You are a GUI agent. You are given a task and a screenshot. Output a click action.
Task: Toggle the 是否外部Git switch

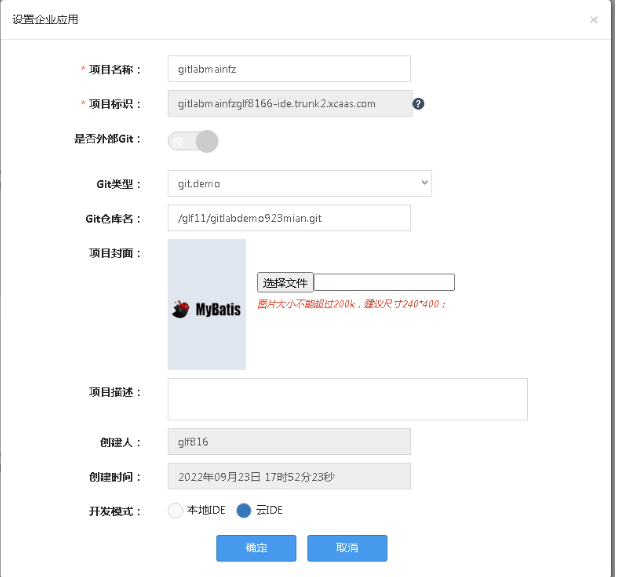point(193,141)
